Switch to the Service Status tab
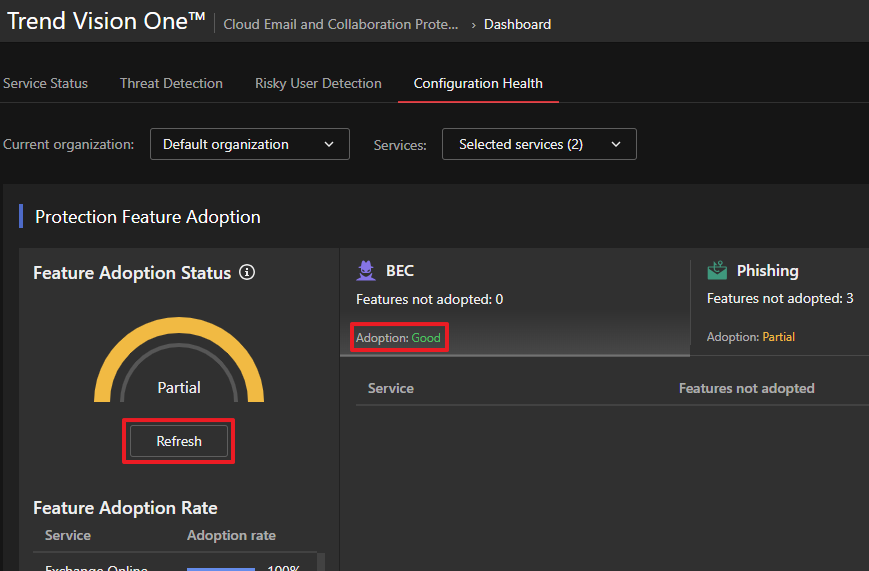The width and height of the screenshot is (869, 571). click(45, 83)
